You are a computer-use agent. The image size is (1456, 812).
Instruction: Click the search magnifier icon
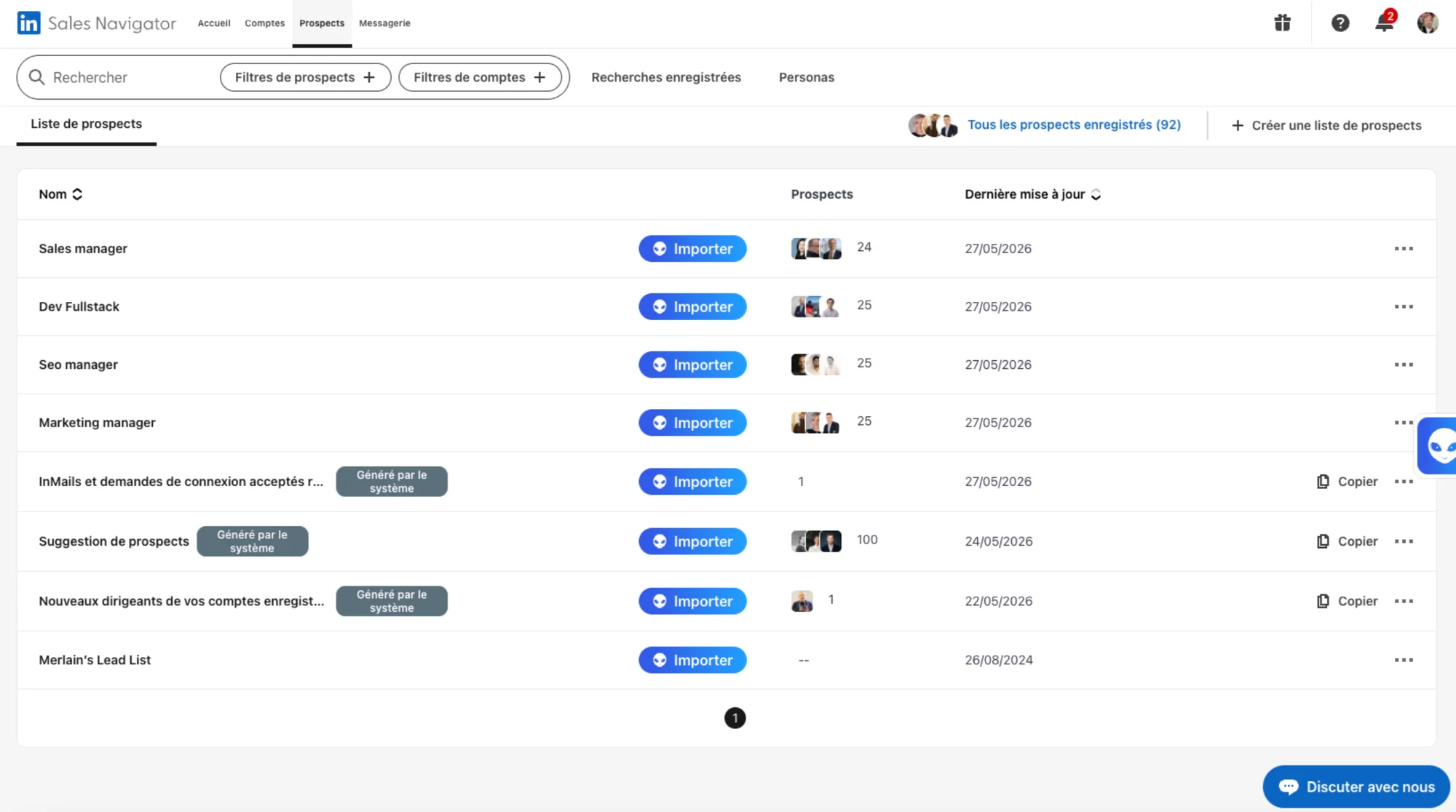click(x=36, y=77)
